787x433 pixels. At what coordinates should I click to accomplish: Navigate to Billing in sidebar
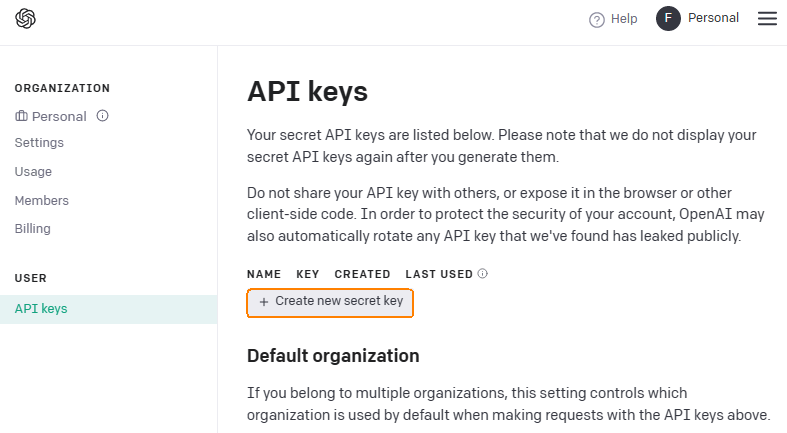point(32,229)
